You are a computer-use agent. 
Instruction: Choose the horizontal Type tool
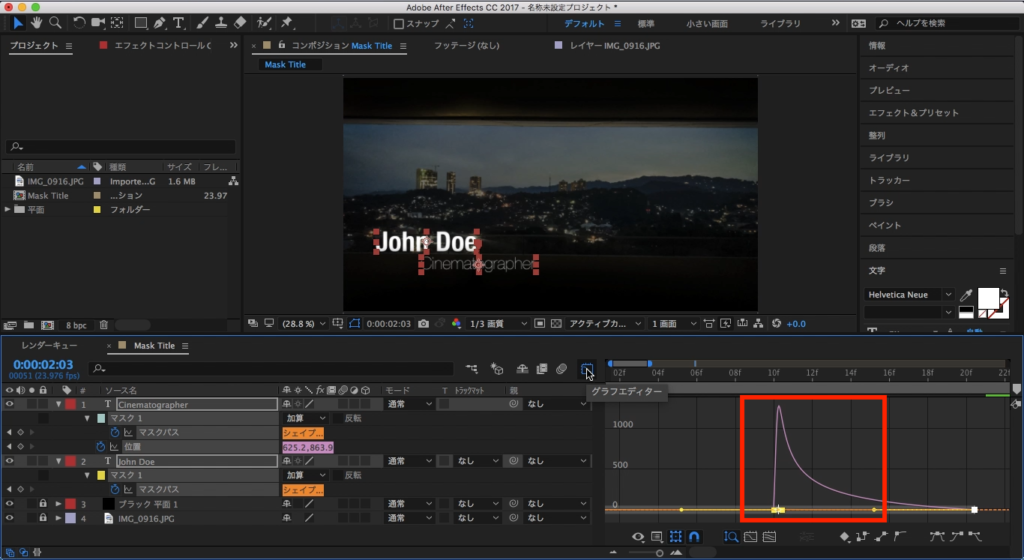[x=179, y=22]
